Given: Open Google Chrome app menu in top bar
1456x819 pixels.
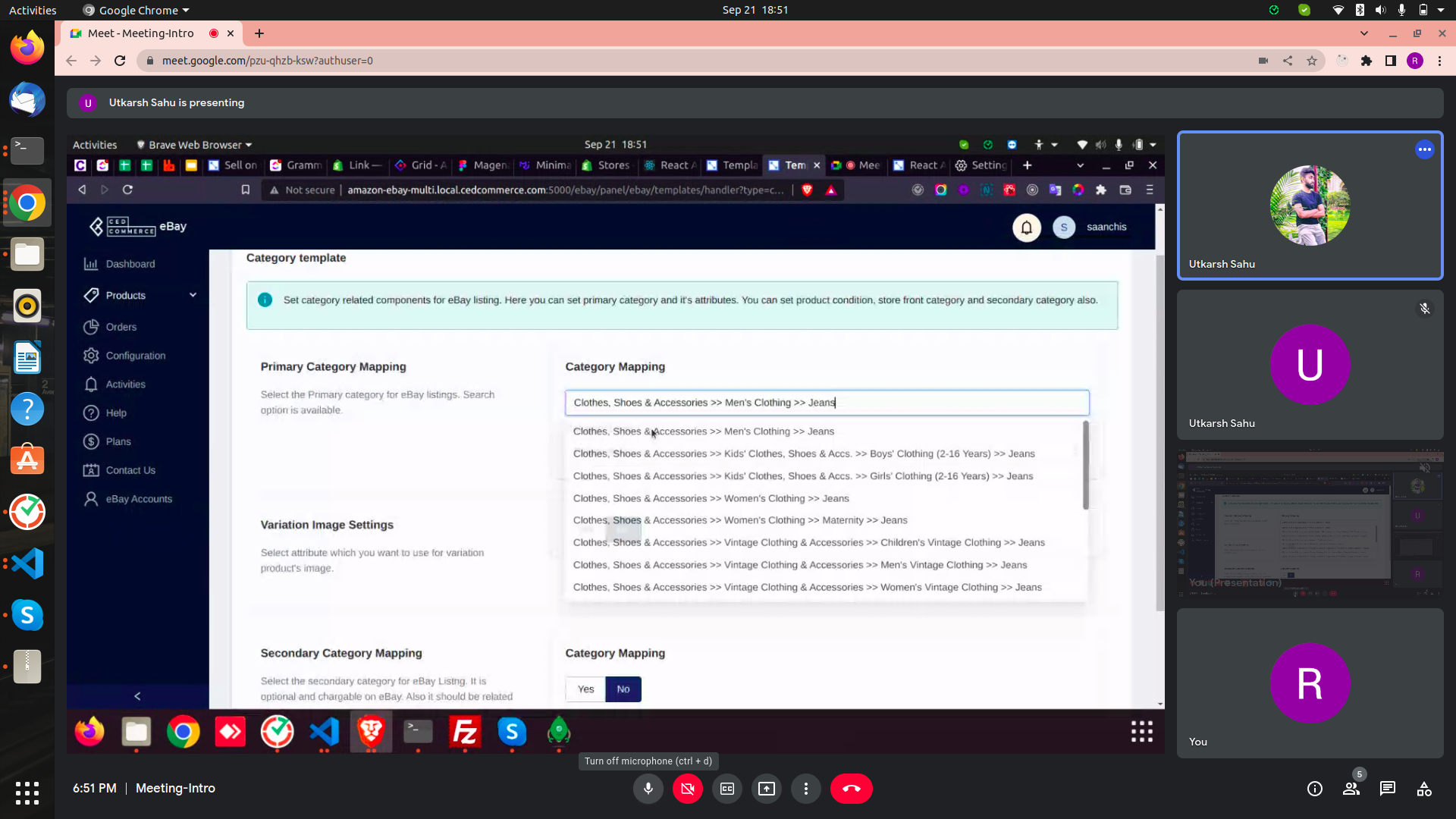Looking at the screenshot, I should tap(136, 10).
